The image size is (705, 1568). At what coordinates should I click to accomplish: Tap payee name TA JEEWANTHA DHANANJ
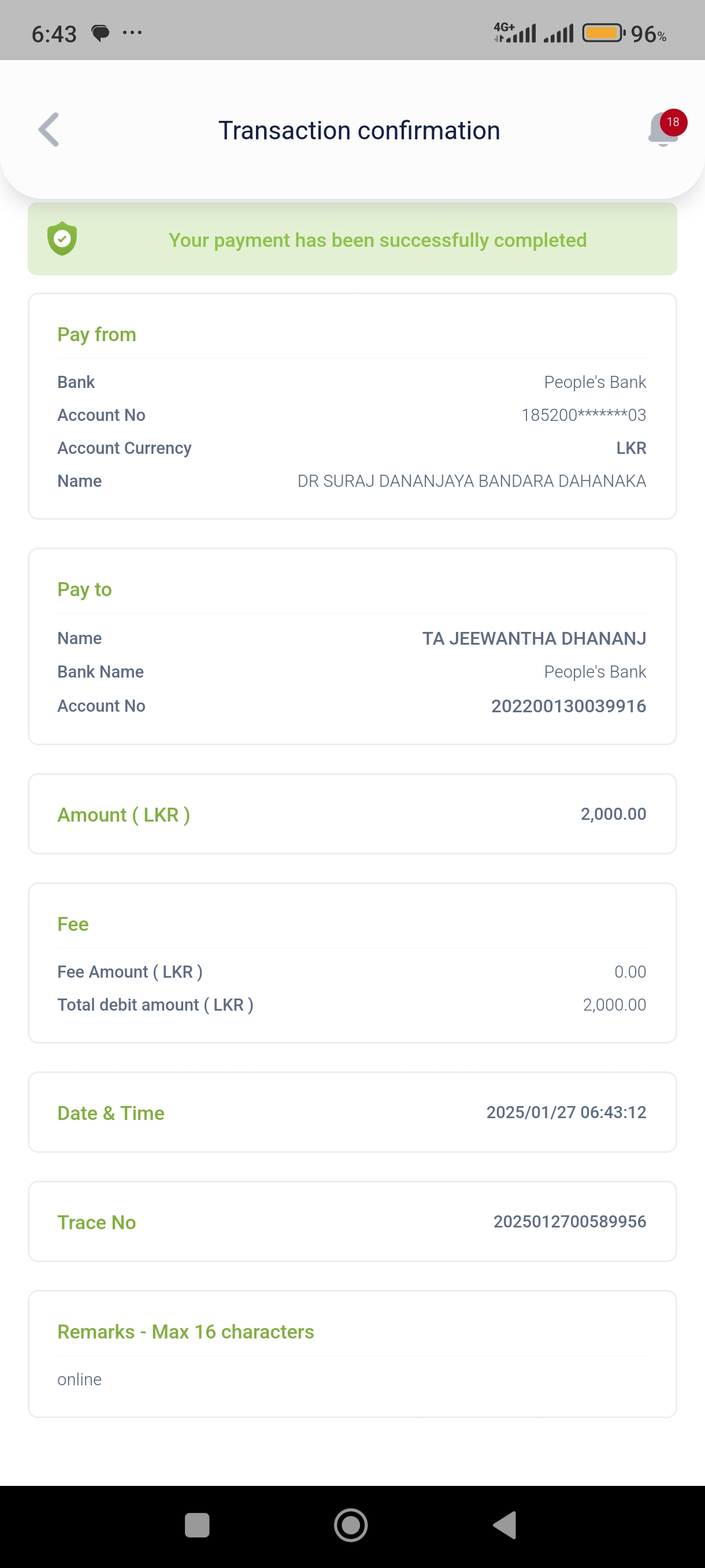(533, 638)
